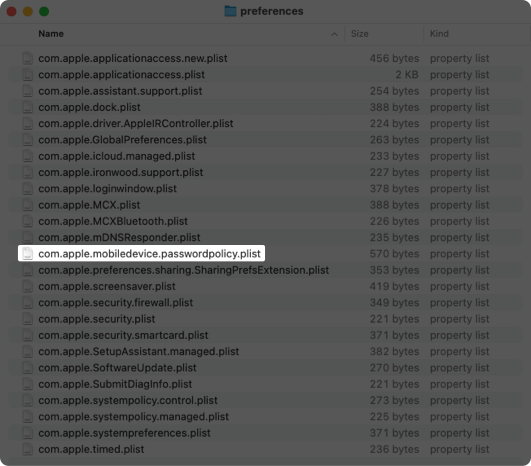The width and height of the screenshot is (531, 466).
Task: Click the 570 bytes size value
Action: 394,254
